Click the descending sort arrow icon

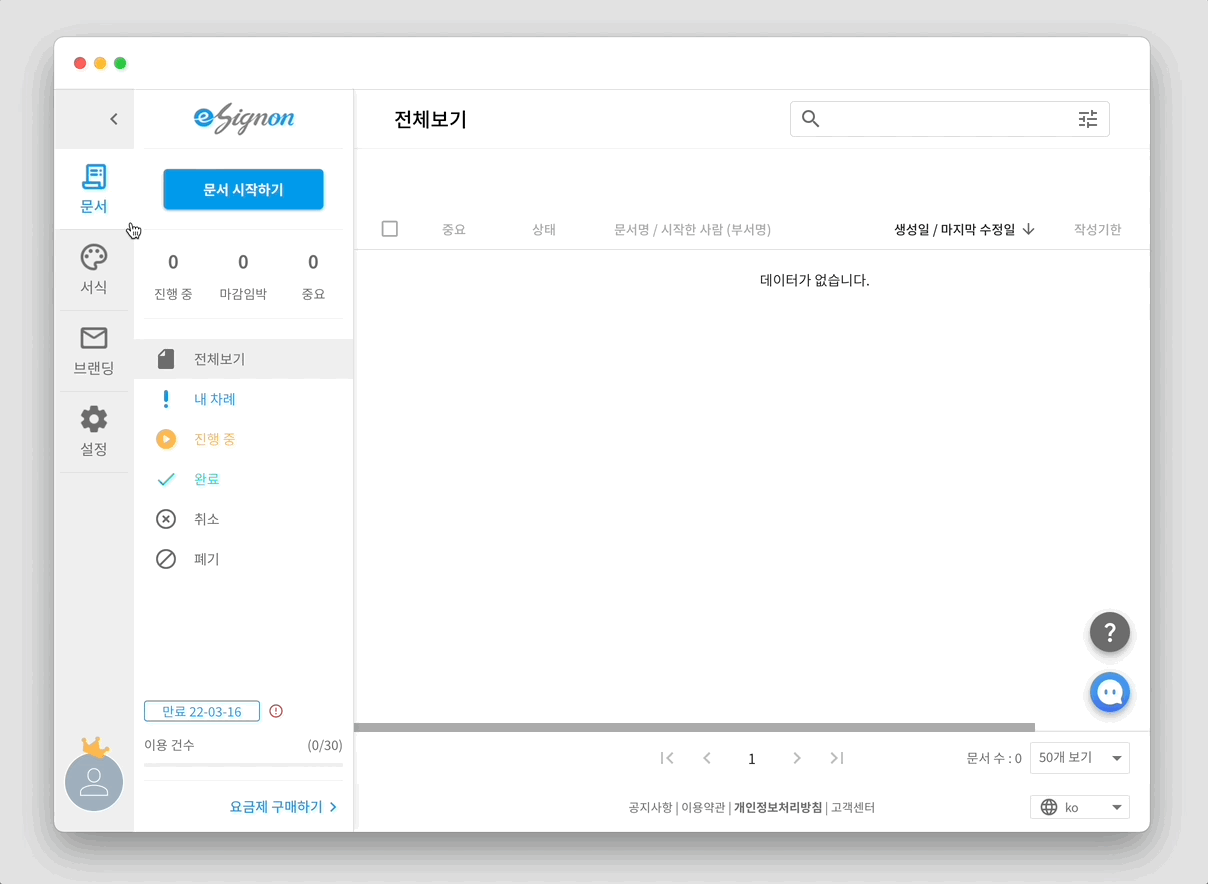1028,229
